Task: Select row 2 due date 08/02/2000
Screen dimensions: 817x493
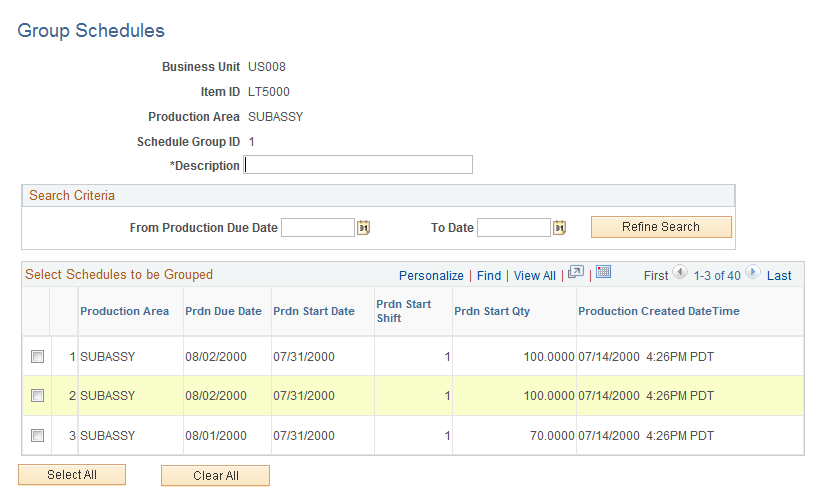Action: pos(216,396)
